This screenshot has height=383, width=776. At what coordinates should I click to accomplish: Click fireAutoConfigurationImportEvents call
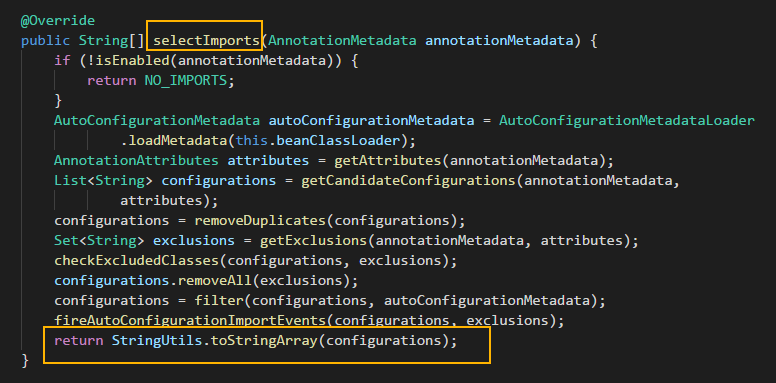[191, 321]
